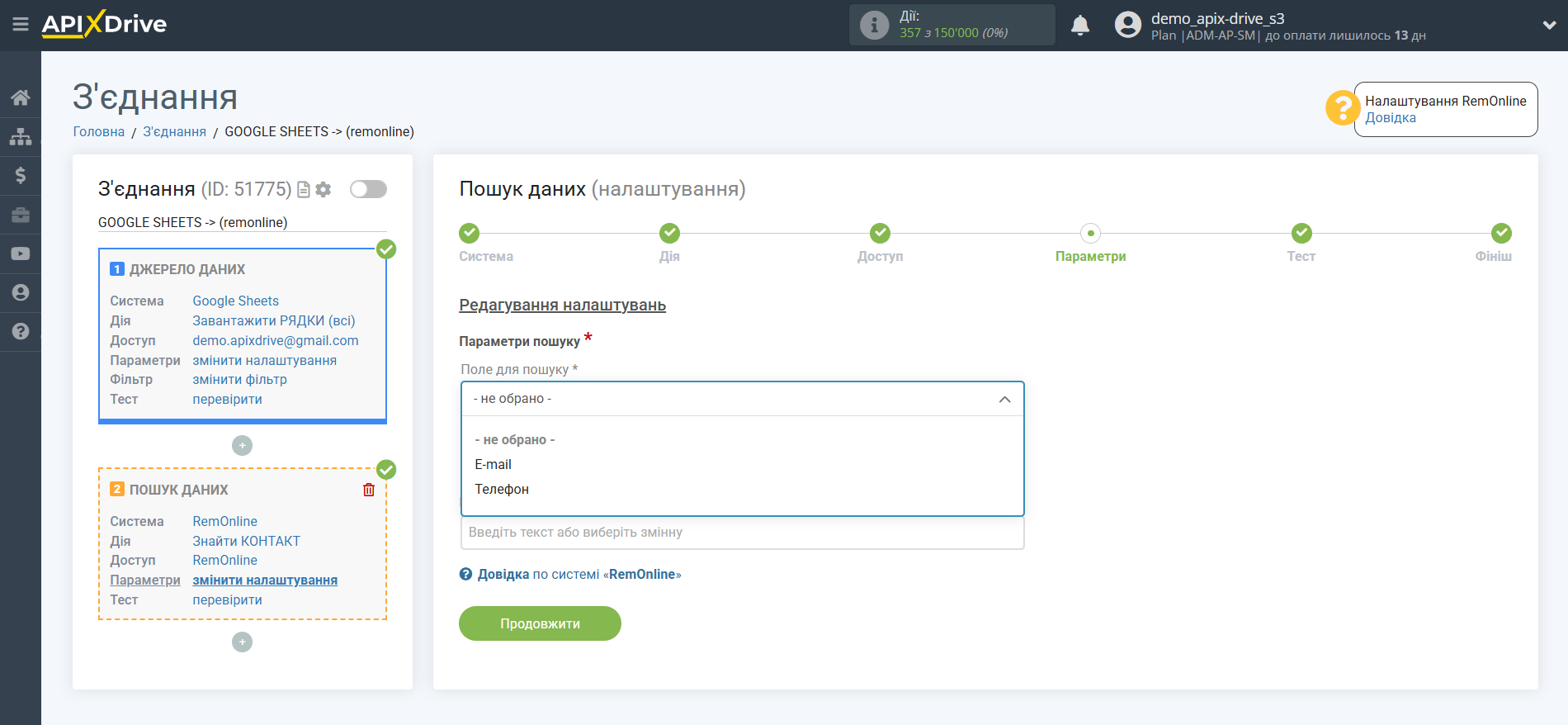Open the connection settings gear
Viewport: 1568px width, 725px height.
[x=324, y=190]
